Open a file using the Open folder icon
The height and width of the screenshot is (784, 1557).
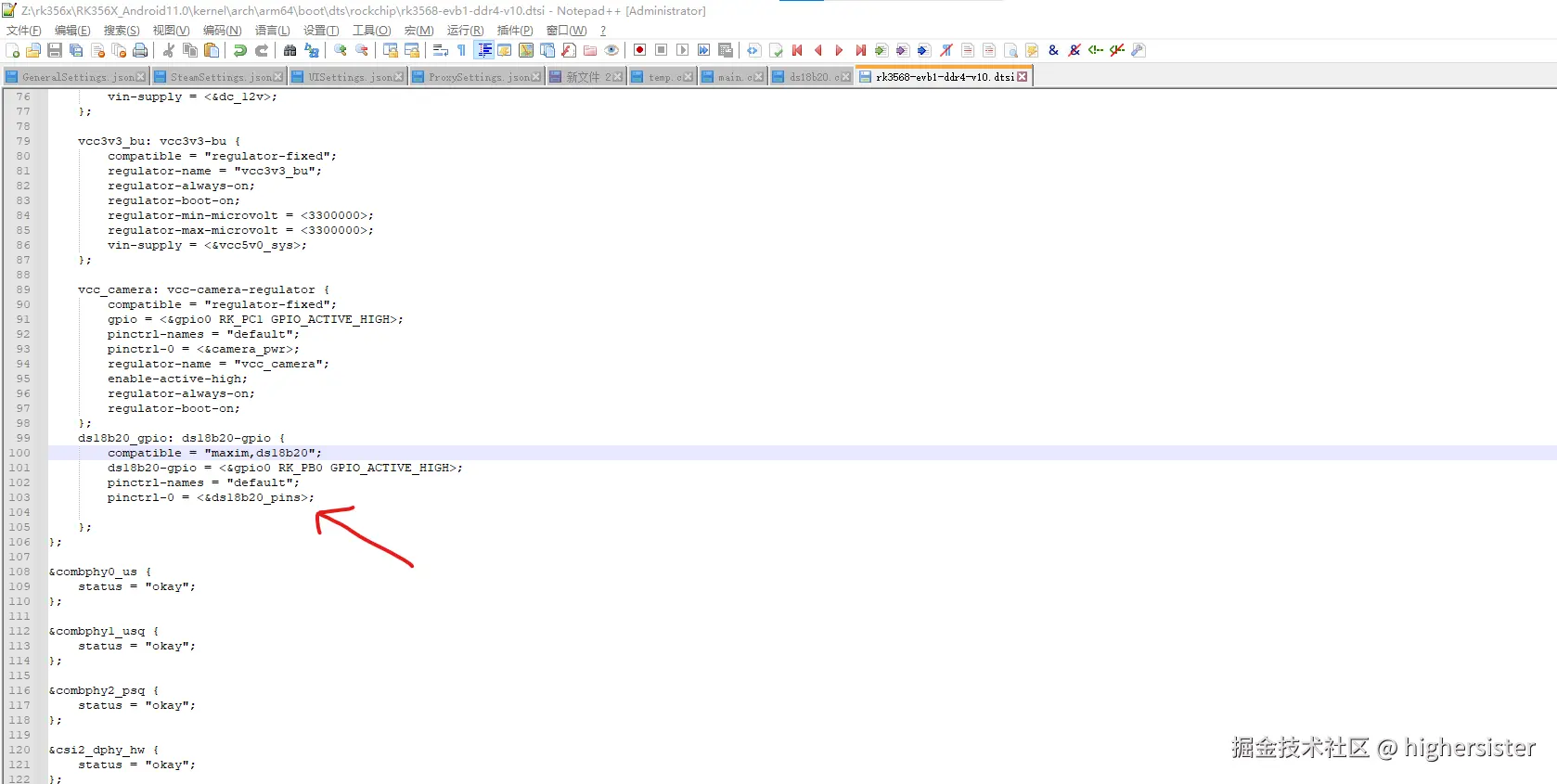point(33,50)
